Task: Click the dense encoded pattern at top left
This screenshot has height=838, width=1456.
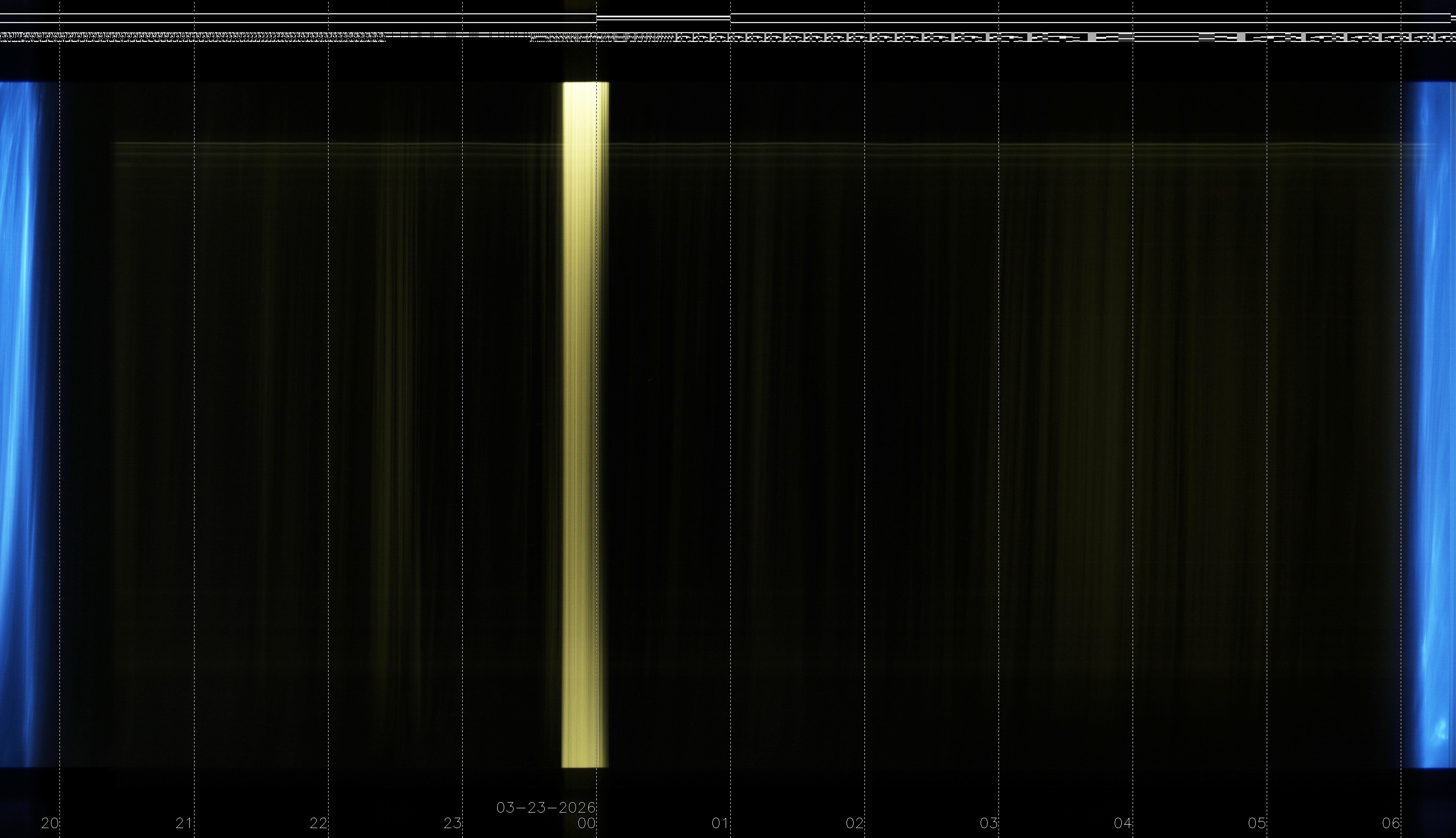Action: (x=190, y=37)
